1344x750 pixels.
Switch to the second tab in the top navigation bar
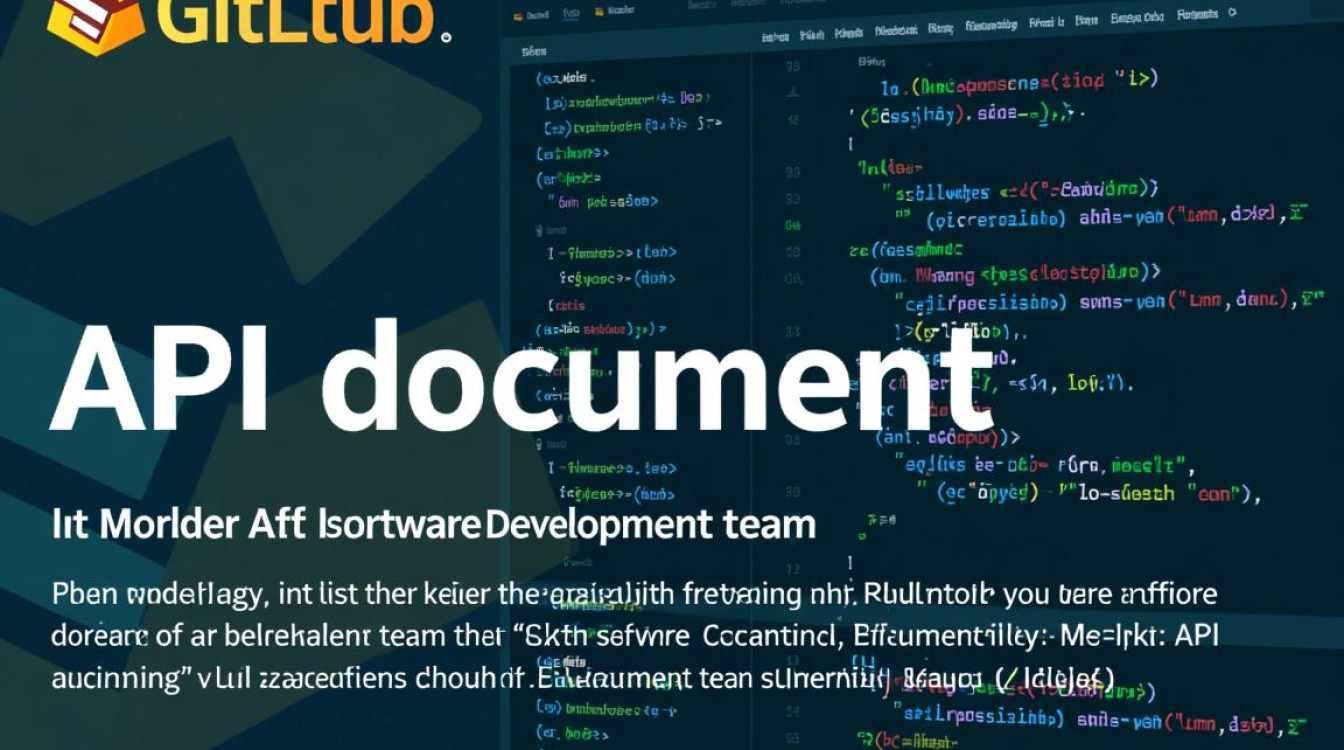coord(568,13)
